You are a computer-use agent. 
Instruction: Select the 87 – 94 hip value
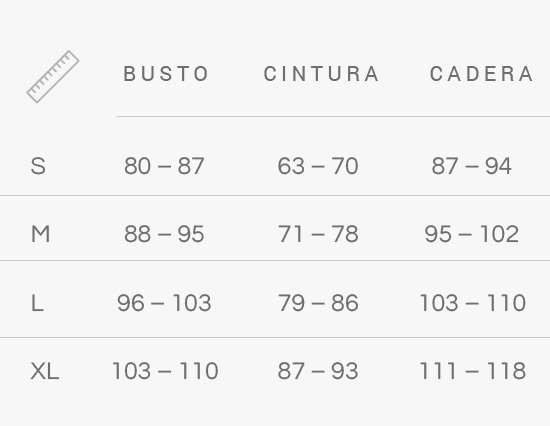[x=472, y=166]
